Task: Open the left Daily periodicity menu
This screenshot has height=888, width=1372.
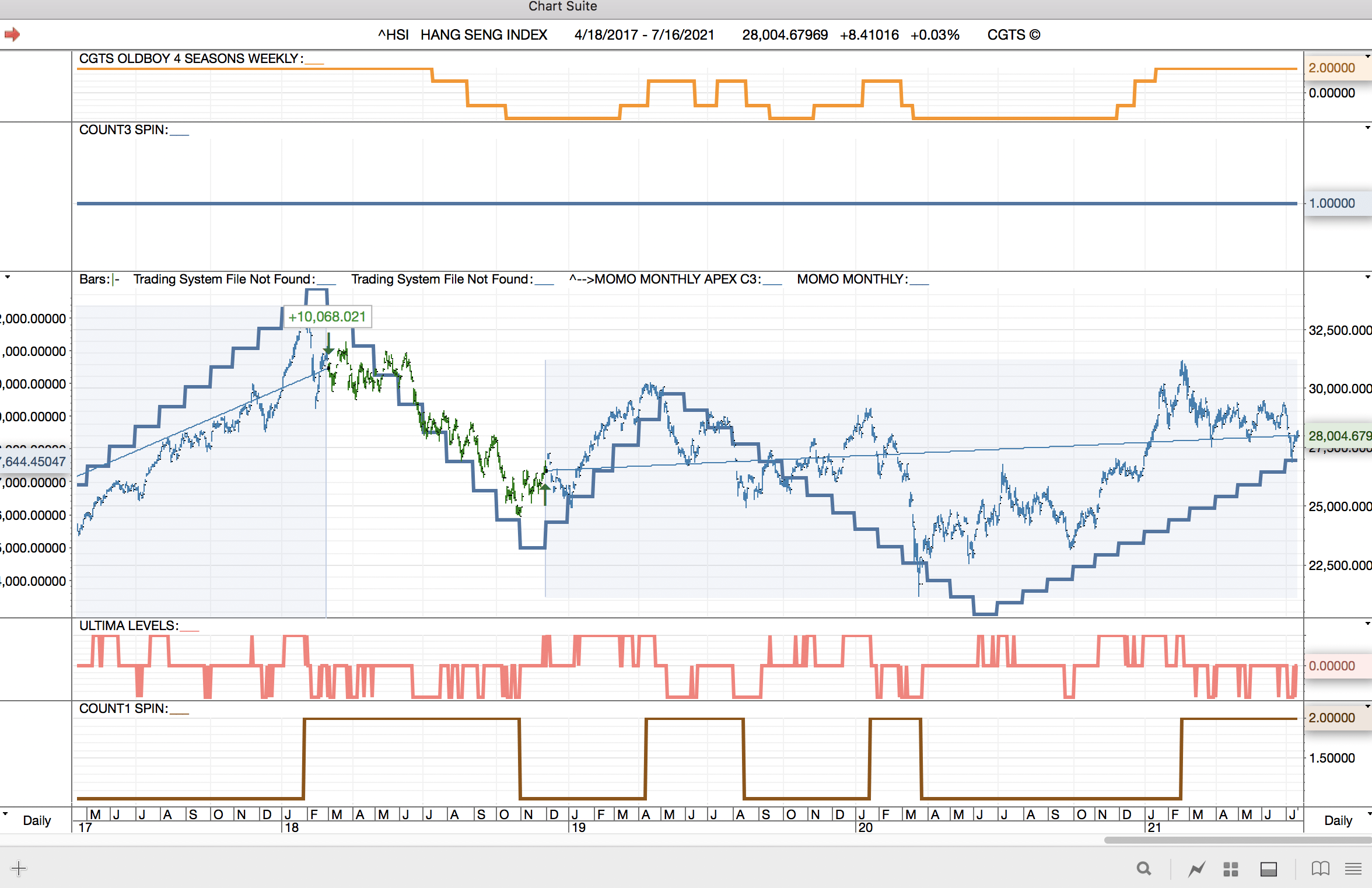Action: coord(36,820)
